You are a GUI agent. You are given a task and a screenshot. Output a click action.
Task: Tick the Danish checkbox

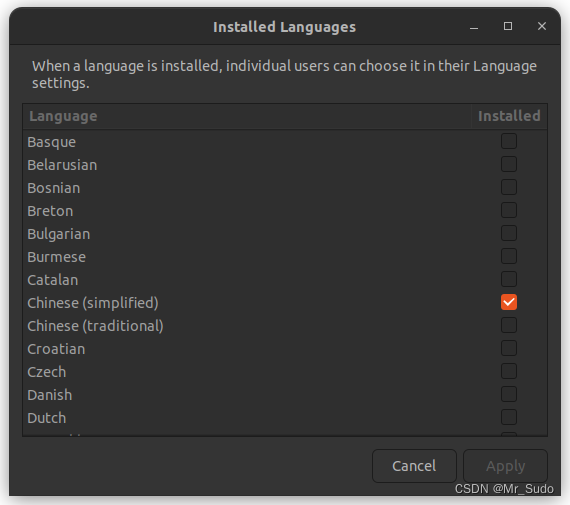click(509, 394)
